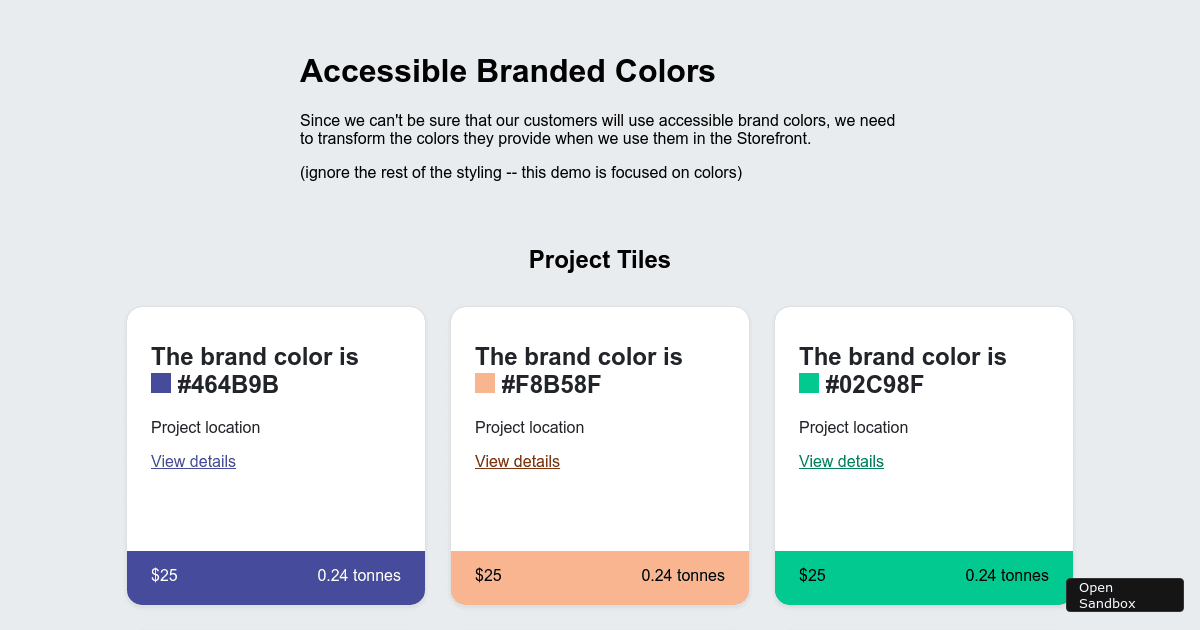Select the $25 price in the peach footer
Screen dimensions: 1200x630
pyautogui.click(x=488, y=576)
